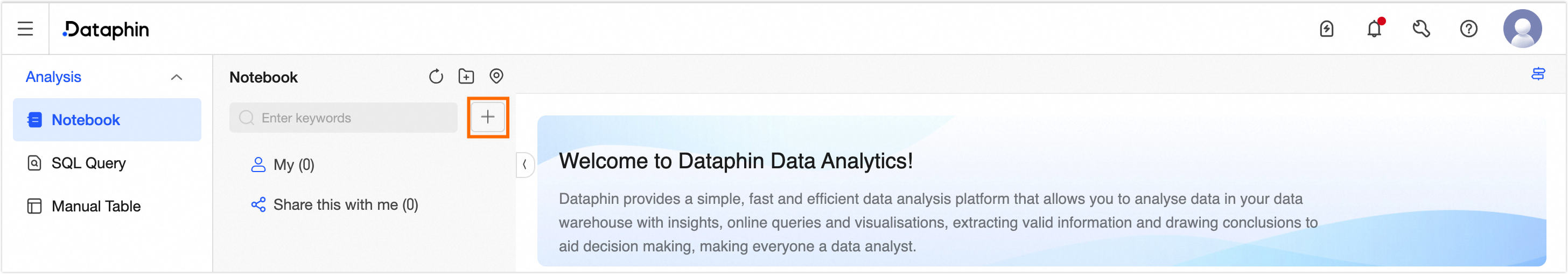Viewport: 1568px width, 274px height.
Task: Select SQL Query in the sidebar
Action: tap(88, 163)
